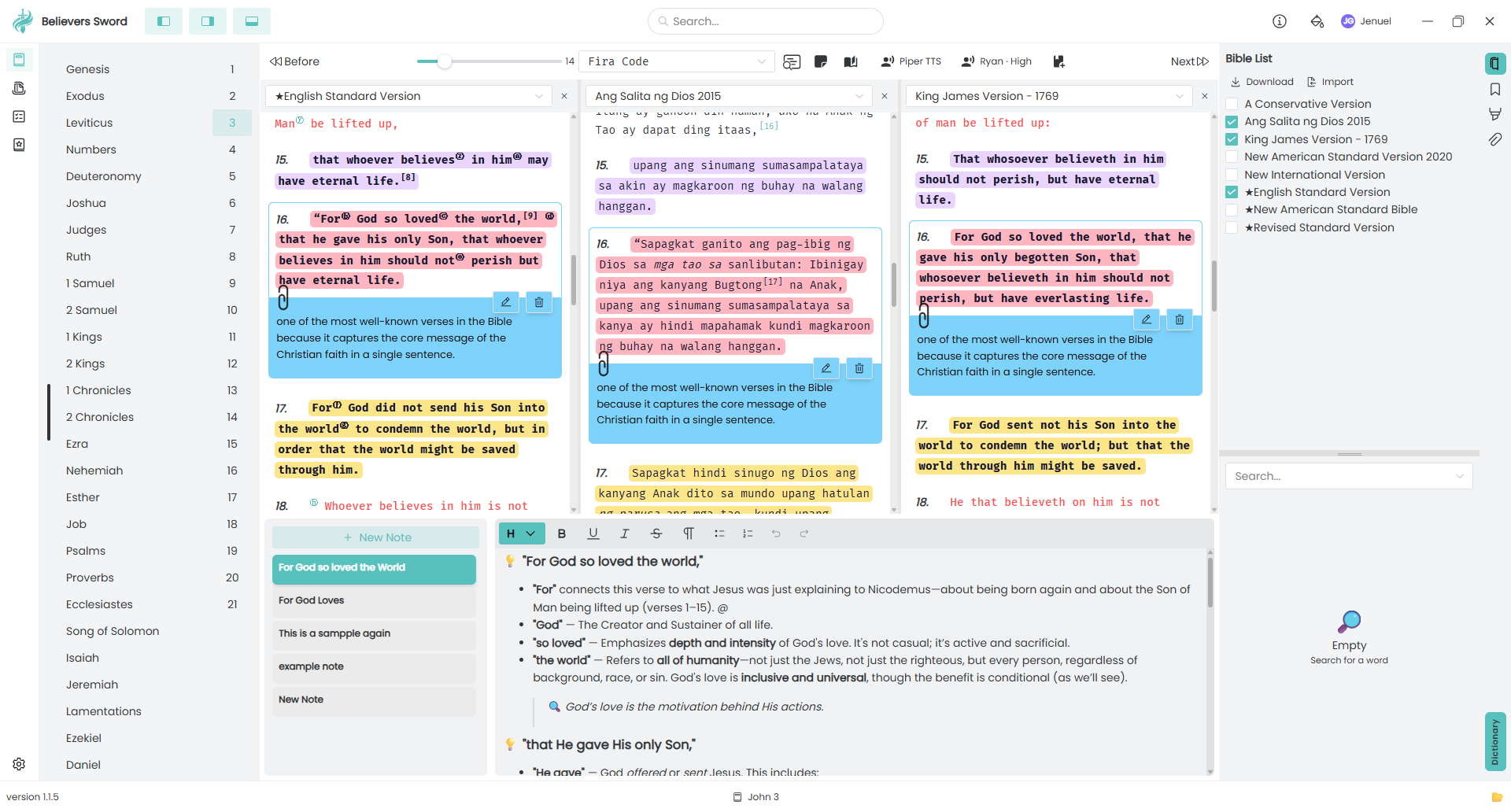Edit the King James verse 16 note
Screen dimensions: 1511x812
(x=1147, y=319)
